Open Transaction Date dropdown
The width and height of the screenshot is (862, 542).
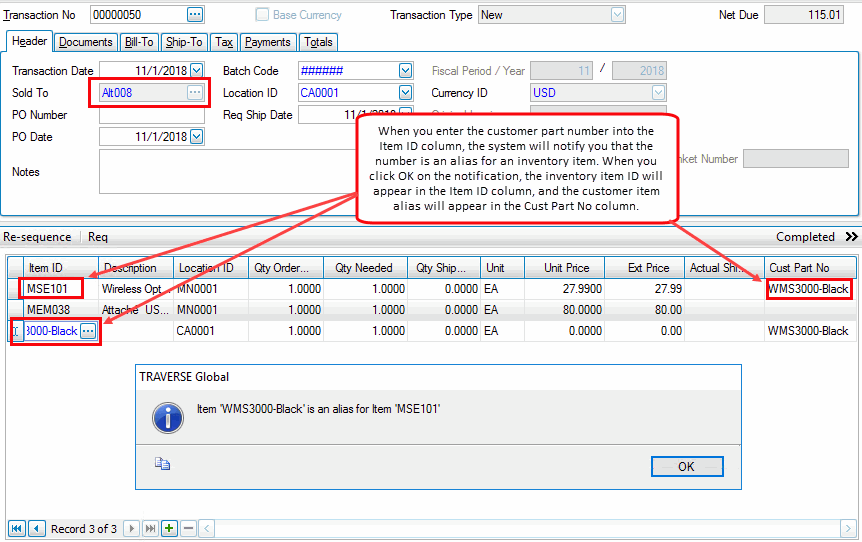click(x=196, y=71)
